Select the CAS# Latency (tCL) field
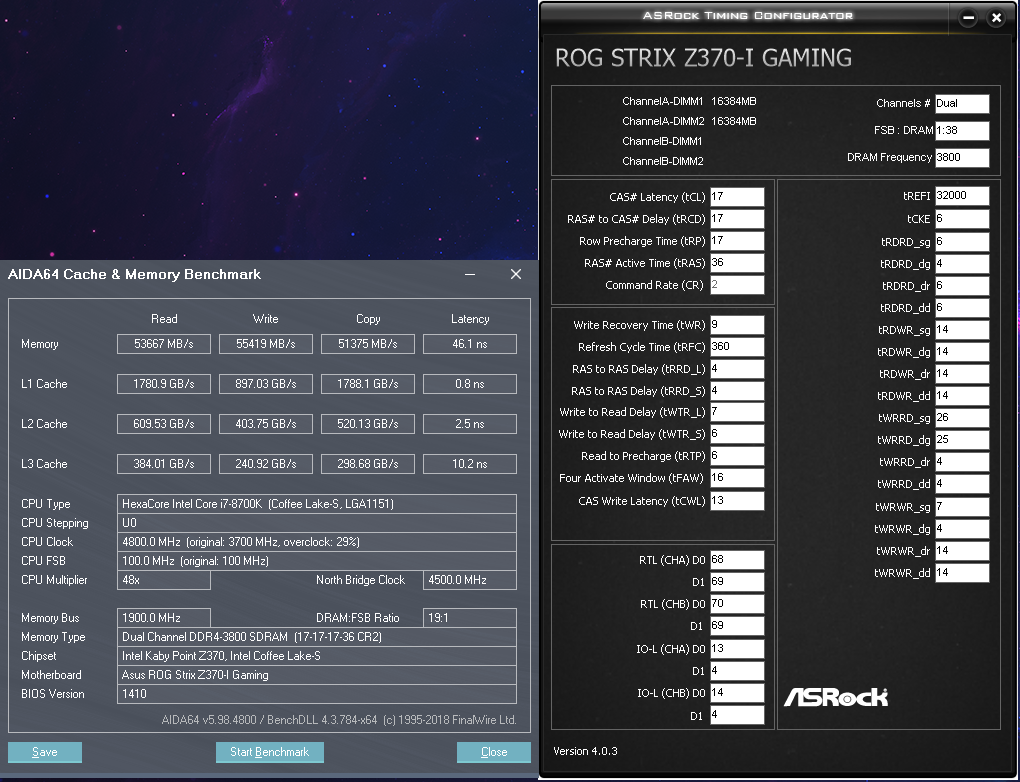Screen dimensions: 1020x782 point(737,196)
